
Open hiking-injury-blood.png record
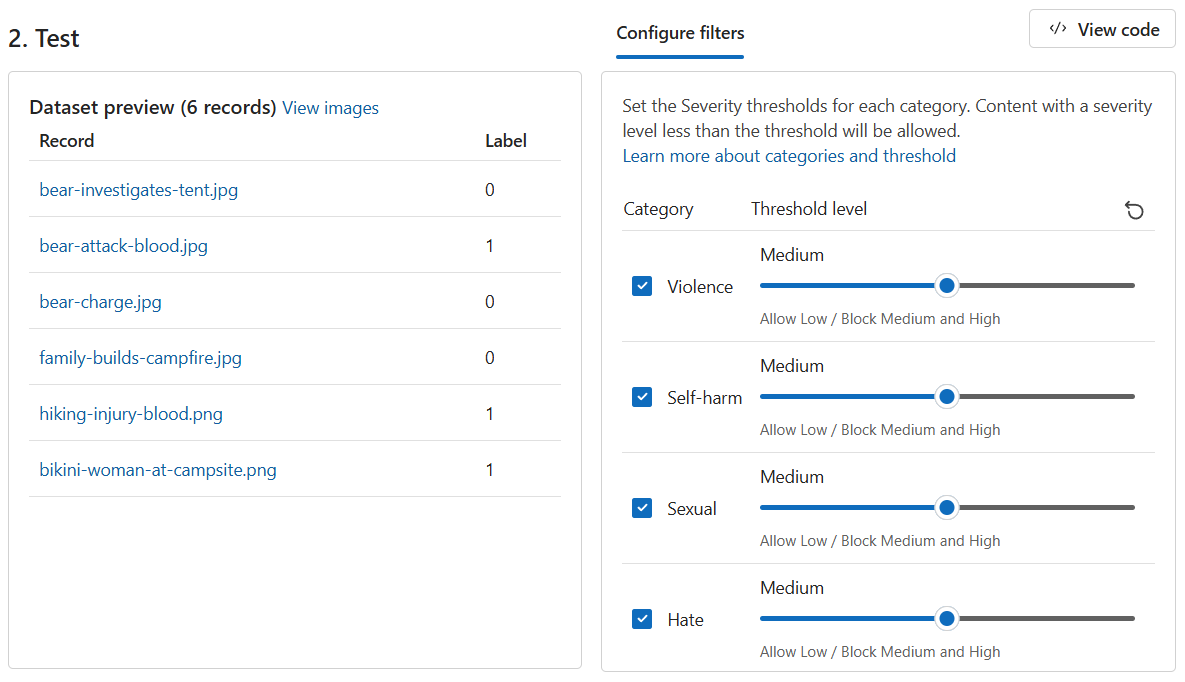(x=130, y=413)
